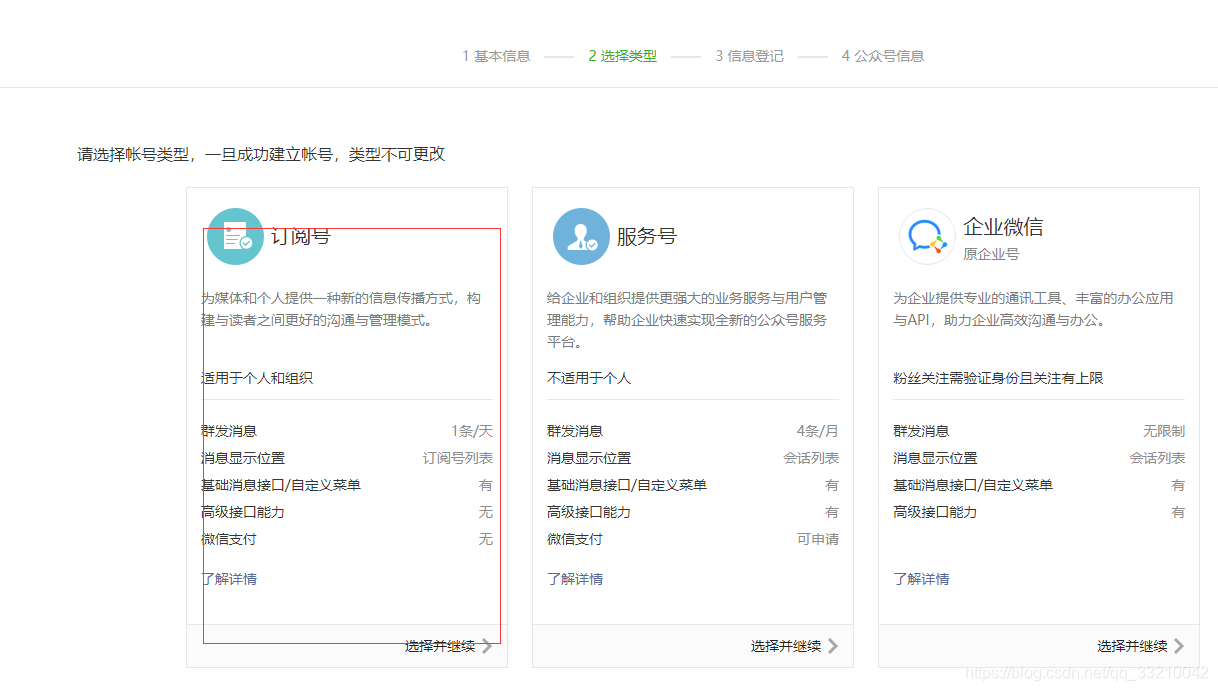Viewport: 1218px width, 691px height.
Task: Click 微信支付 label in 订阅号 card
Action: pyautogui.click(x=229, y=539)
